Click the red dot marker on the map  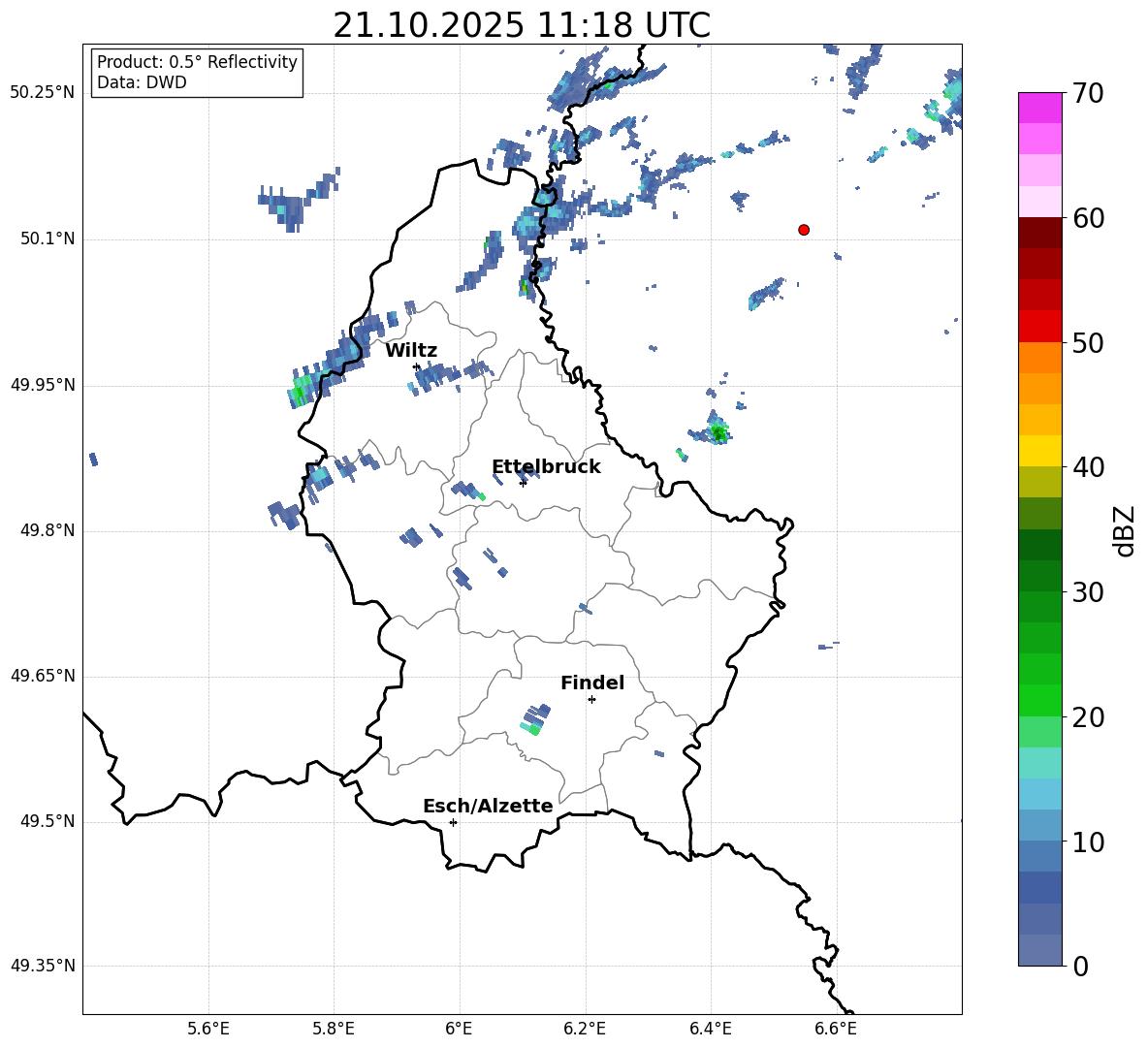pos(804,230)
